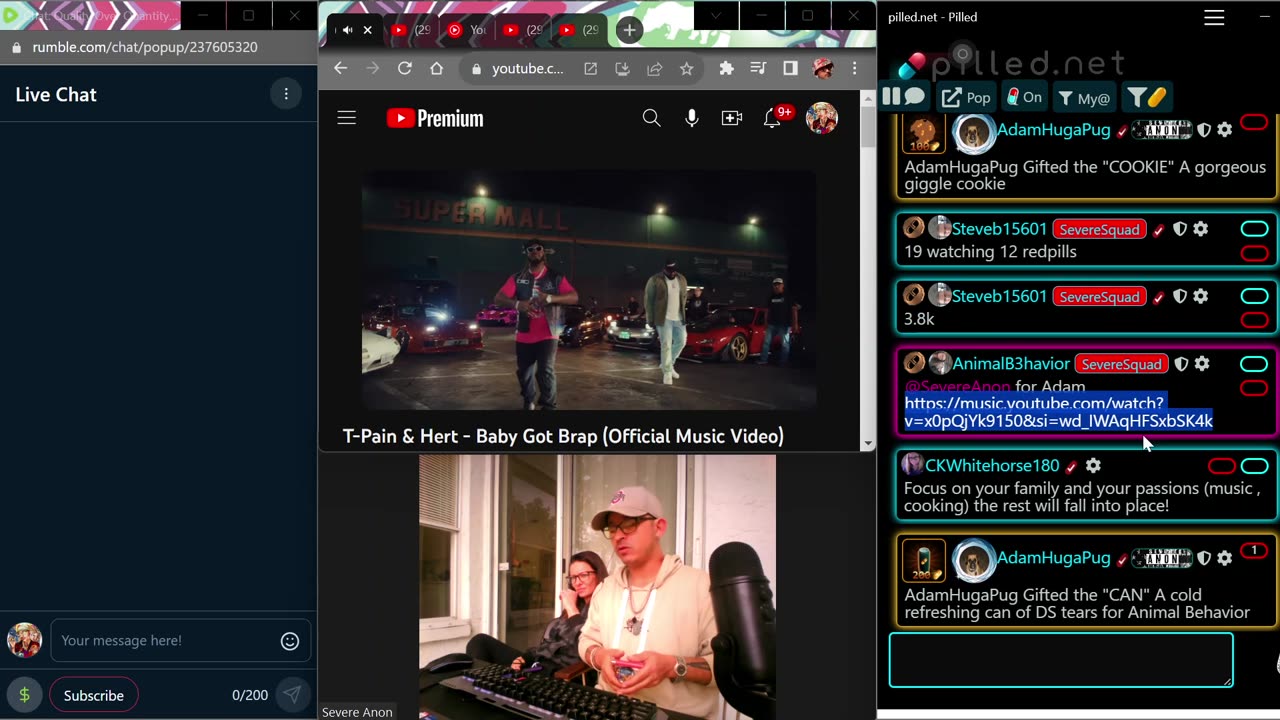Click the Pop out button in Pilled

tap(966, 97)
